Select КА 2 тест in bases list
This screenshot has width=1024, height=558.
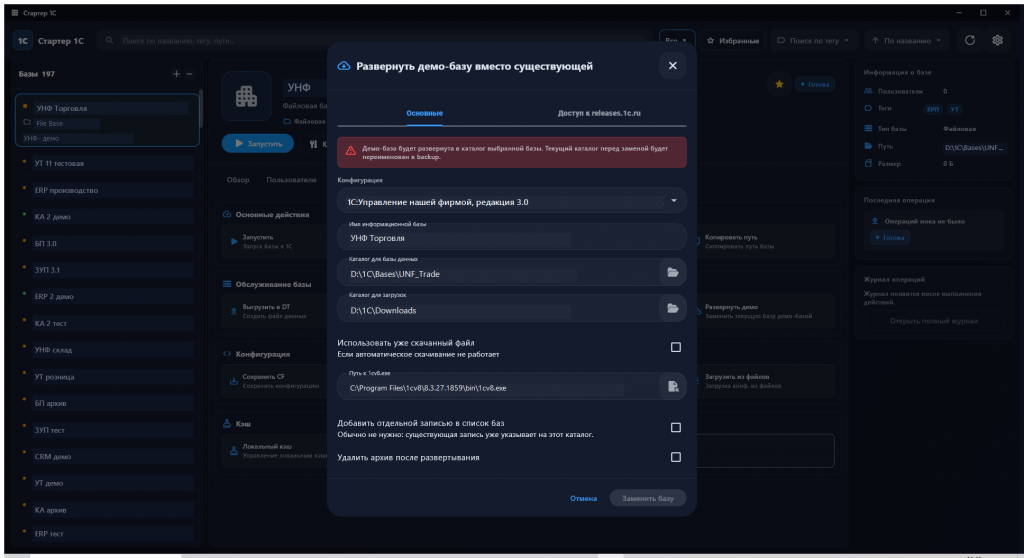click(107, 323)
